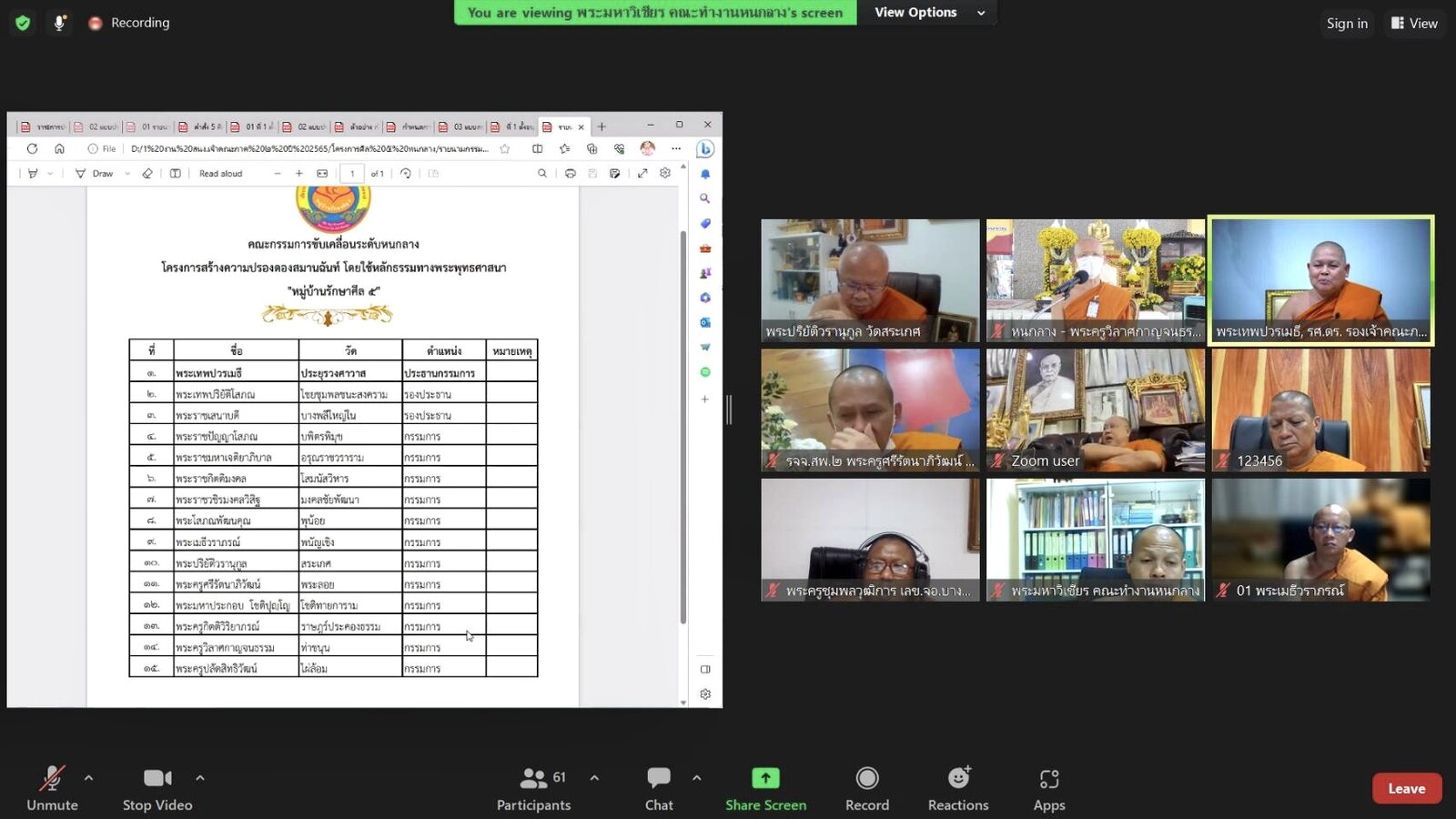Open browser Settings and more menu
The image size is (1456, 819).
pos(676,148)
